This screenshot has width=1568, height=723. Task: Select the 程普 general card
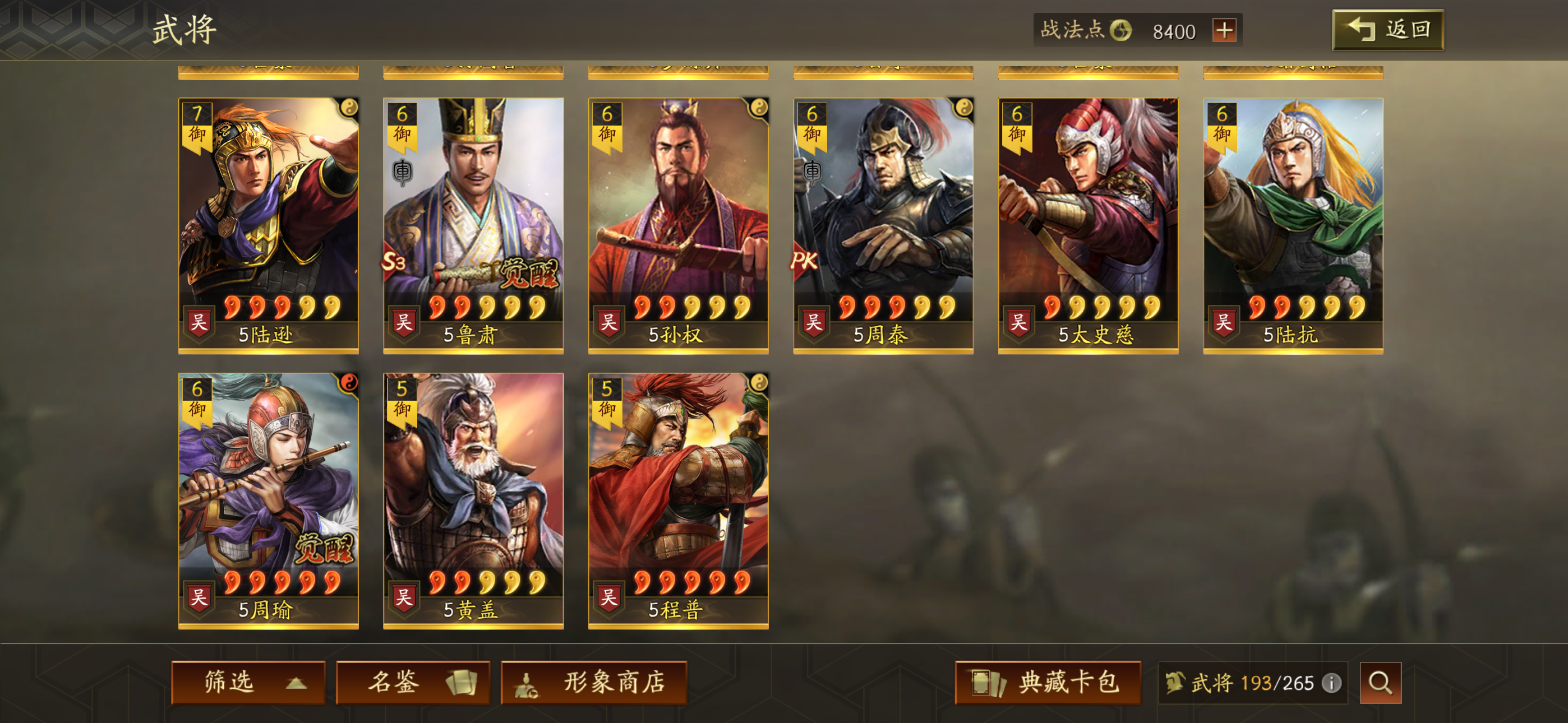point(678,500)
